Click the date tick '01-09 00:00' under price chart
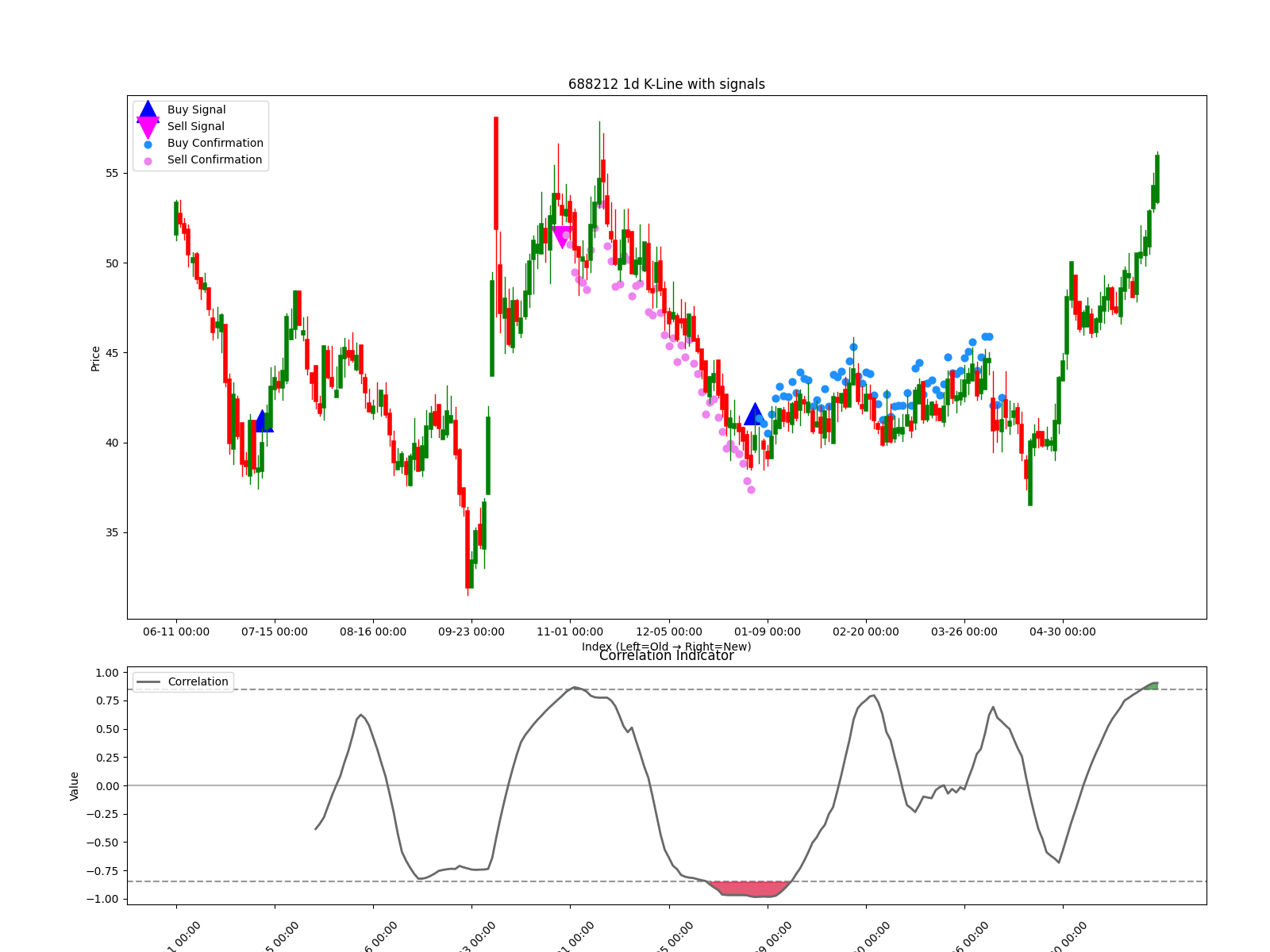1270x952 pixels. click(768, 632)
